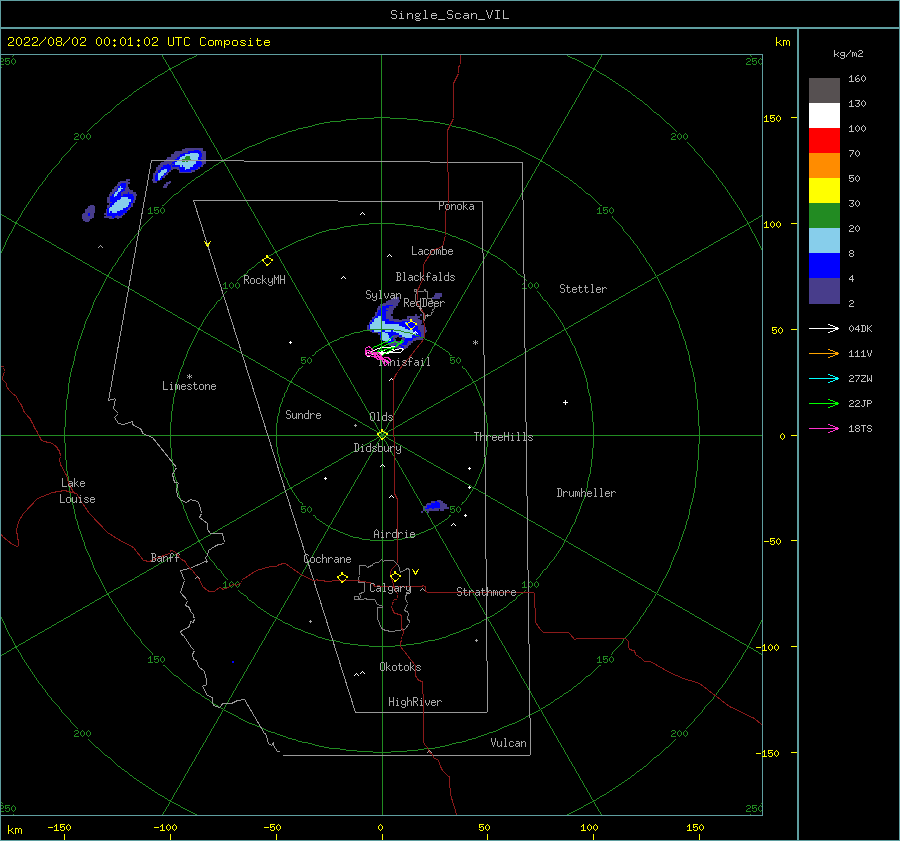Click the Didsbury town label
This screenshot has width=900, height=841.
tap(377, 448)
